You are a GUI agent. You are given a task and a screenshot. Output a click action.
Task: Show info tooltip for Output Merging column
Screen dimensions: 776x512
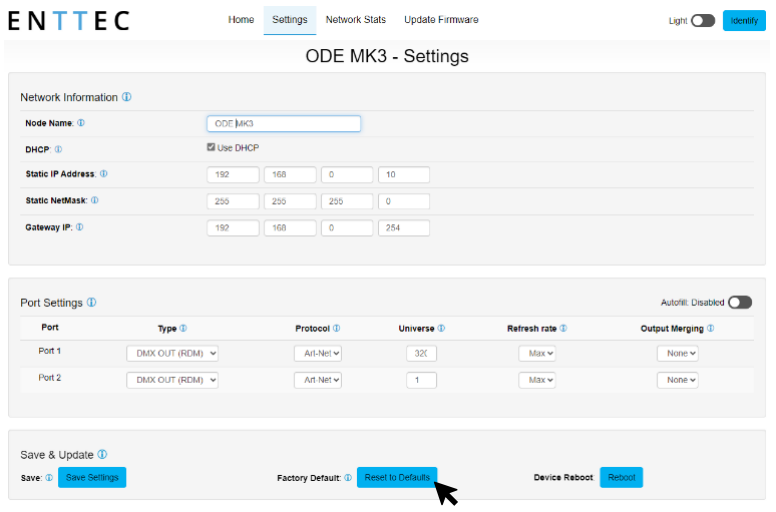point(711,328)
